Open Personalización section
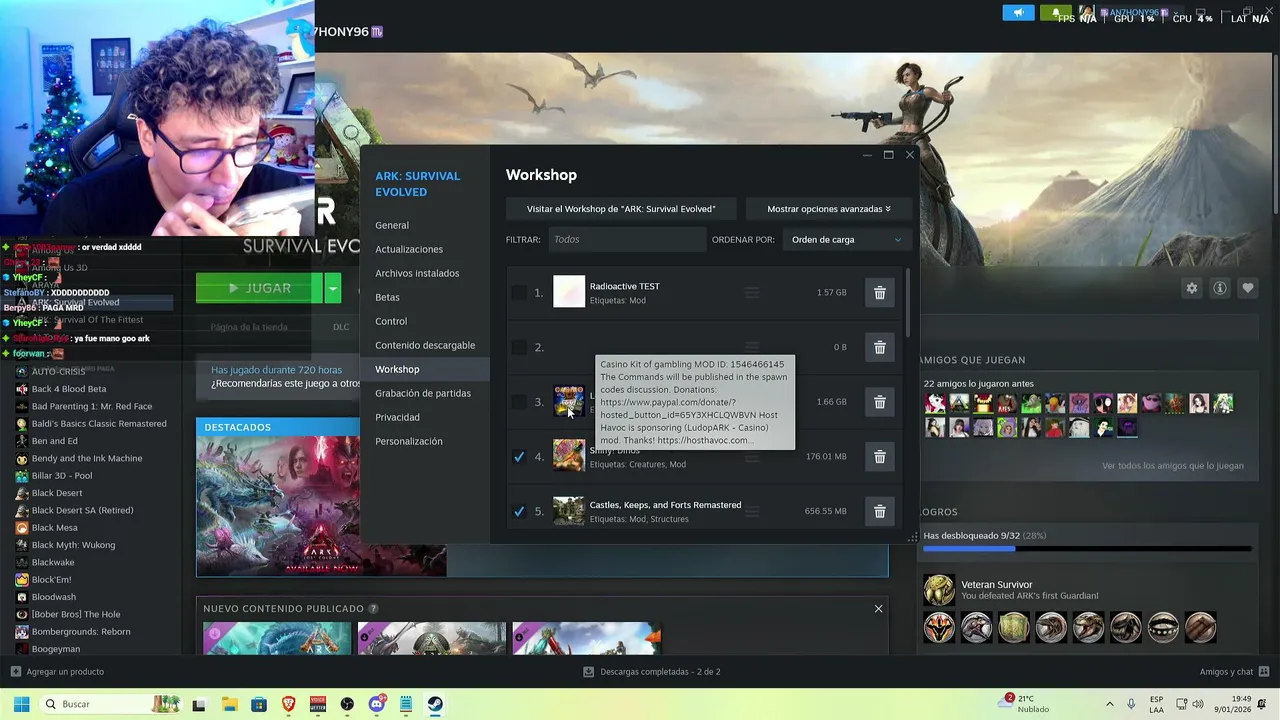The width and height of the screenshot is (1280, 720). click(408, 441)
